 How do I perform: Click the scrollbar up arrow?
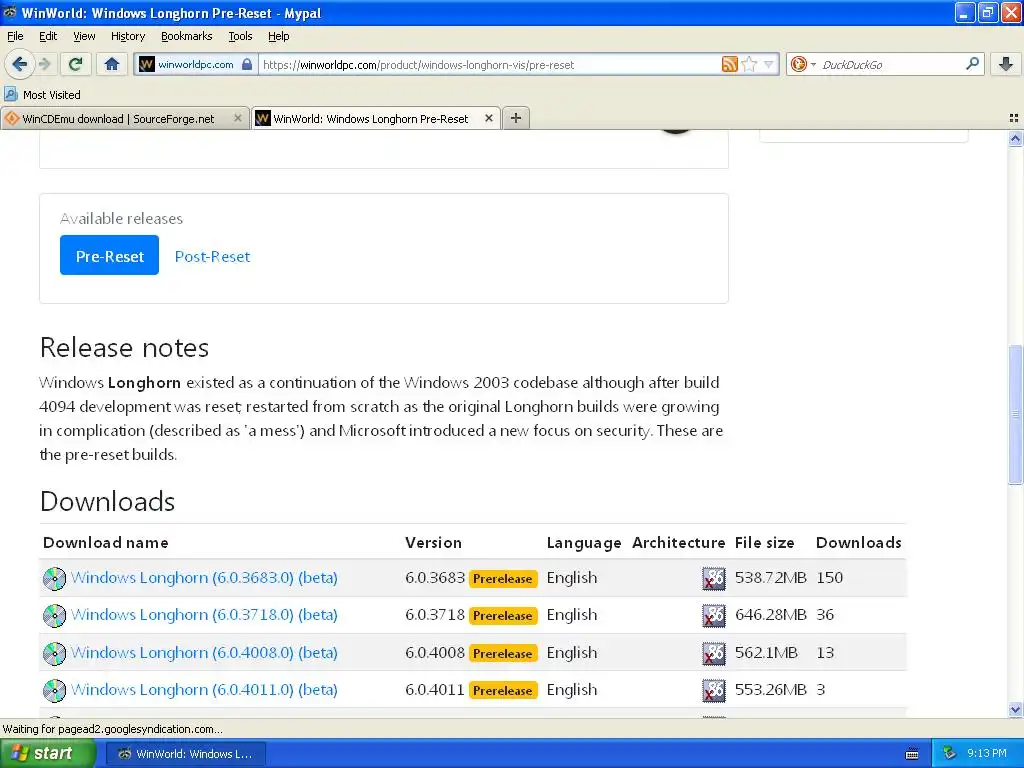click(x=1015, y=138)
